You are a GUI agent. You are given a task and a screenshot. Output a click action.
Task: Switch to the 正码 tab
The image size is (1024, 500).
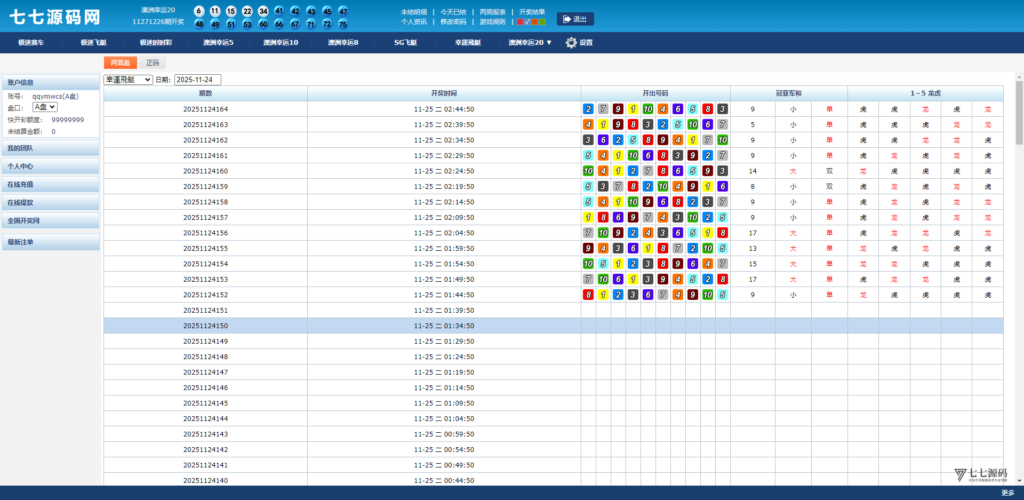click(152, 63)
